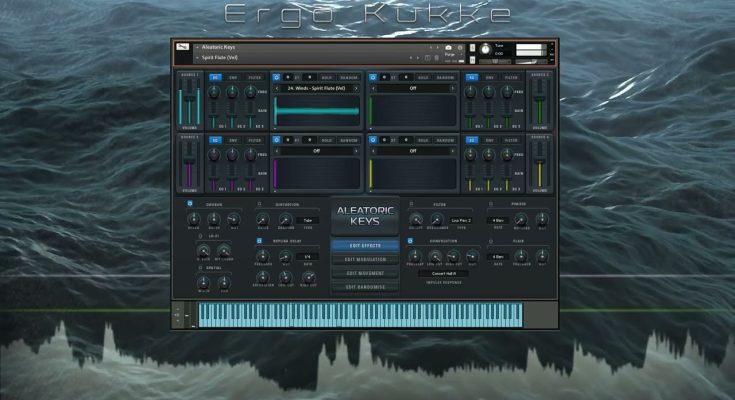Click the Kontakt wrench logo icon
735x400 pixels.
(x=181, y=47)
